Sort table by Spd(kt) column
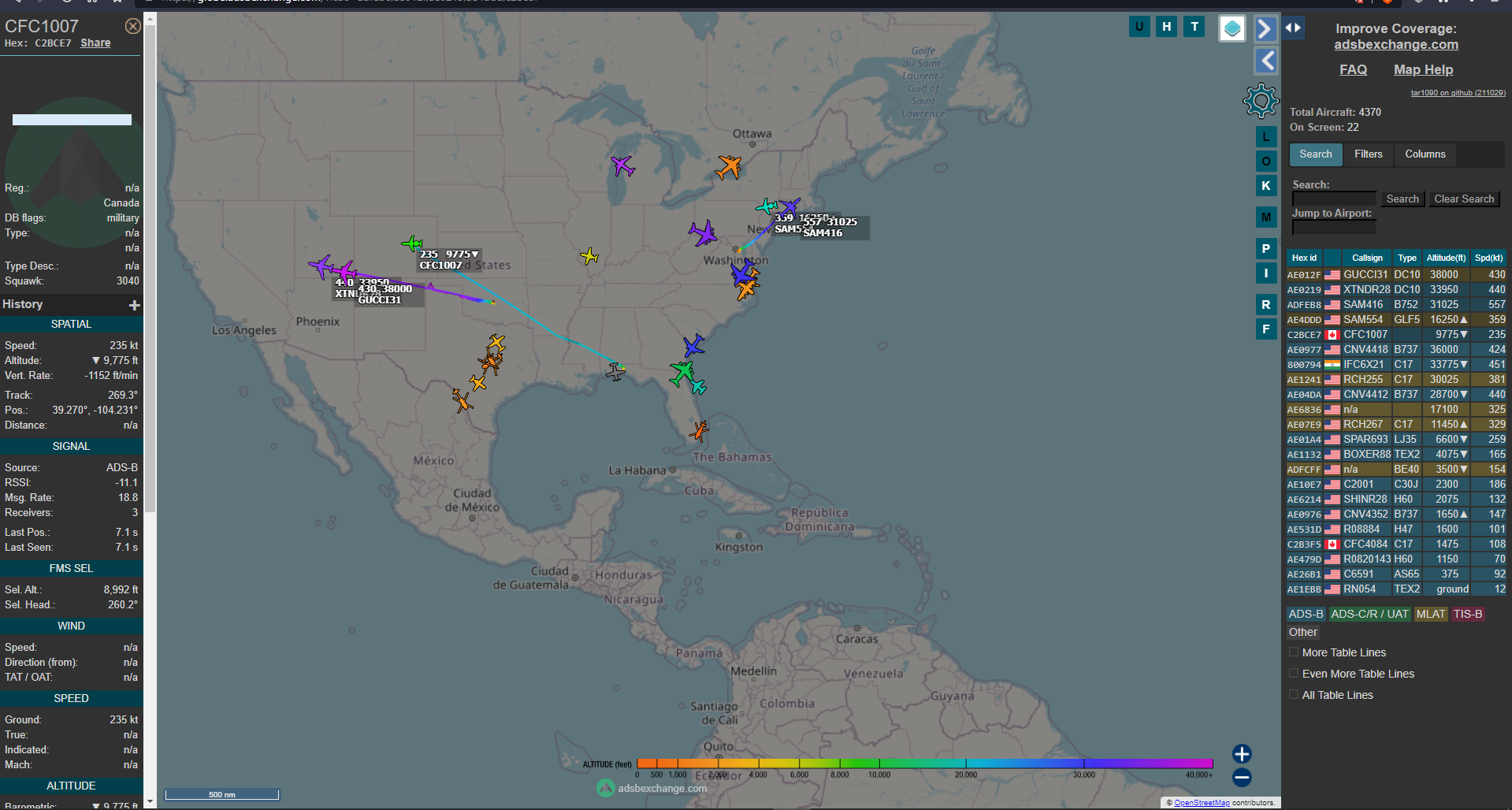Viewport: 1512px width, 810px height. coord(1488,258)
